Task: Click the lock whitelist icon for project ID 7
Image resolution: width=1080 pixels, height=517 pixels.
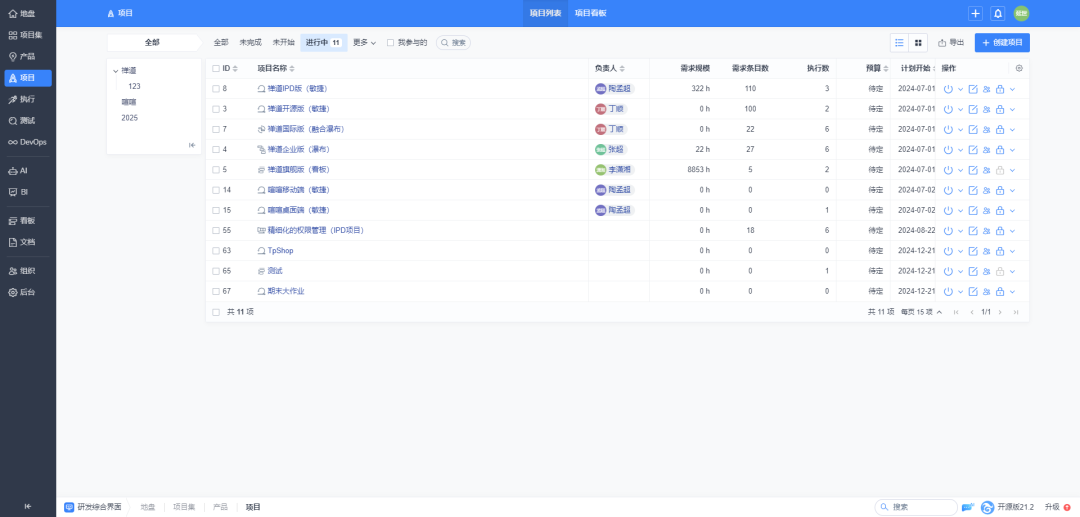Action: [x=999, y=129]
